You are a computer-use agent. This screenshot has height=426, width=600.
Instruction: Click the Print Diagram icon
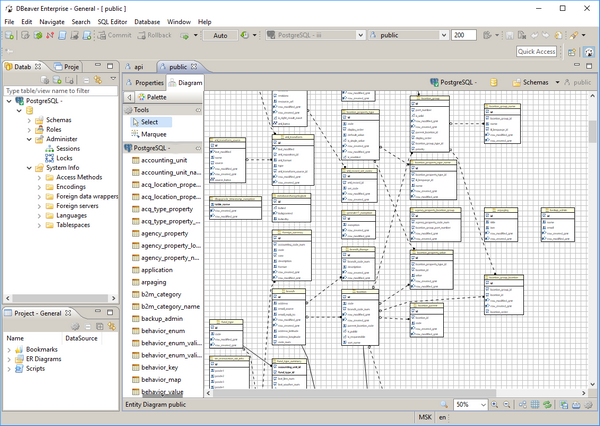[576, 405]
